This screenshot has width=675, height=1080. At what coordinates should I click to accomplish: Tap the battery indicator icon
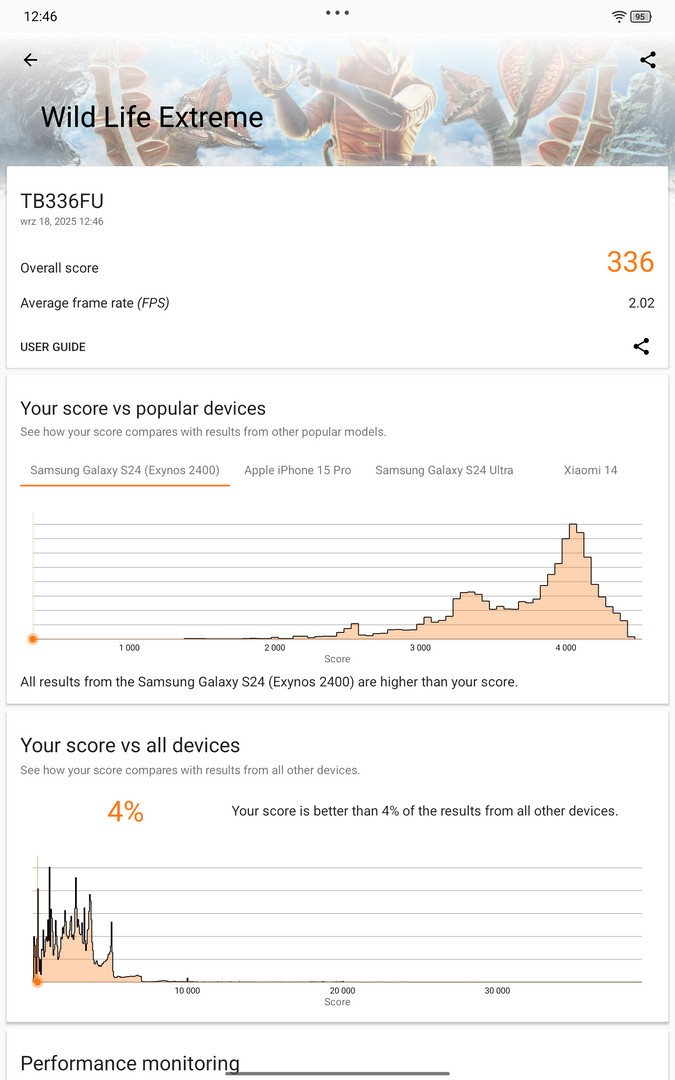[x=642, y=17]
